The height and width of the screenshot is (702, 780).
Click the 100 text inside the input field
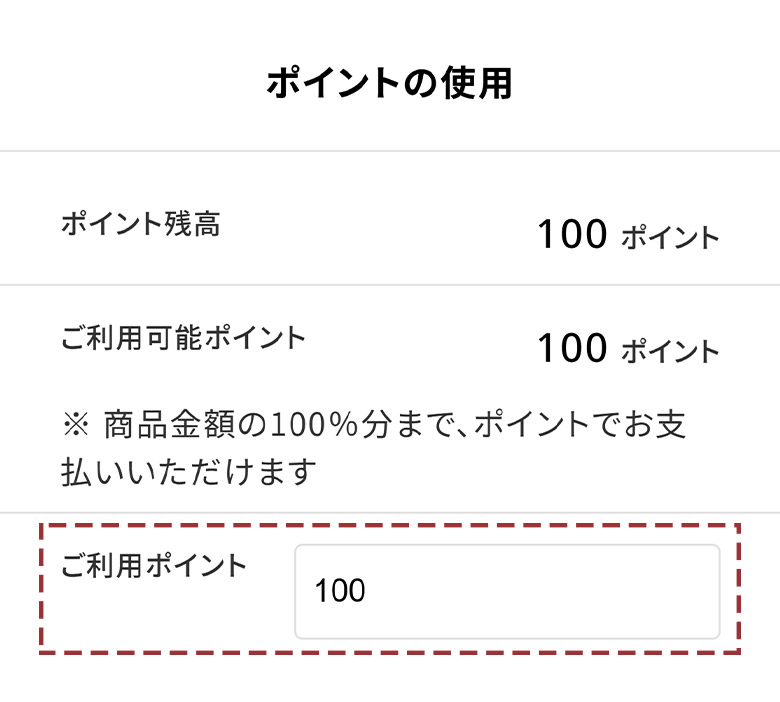pos(340,592)
